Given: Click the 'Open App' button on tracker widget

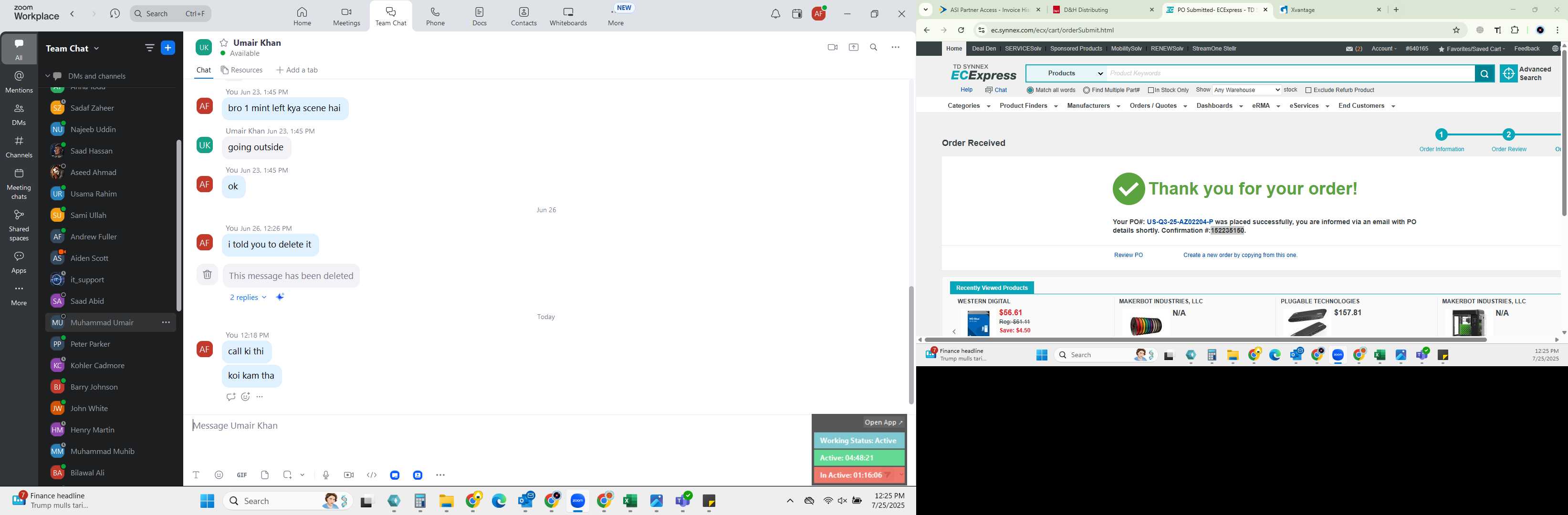Looking at the screenshot, I should pyautogui.click(x=884, y=422).
